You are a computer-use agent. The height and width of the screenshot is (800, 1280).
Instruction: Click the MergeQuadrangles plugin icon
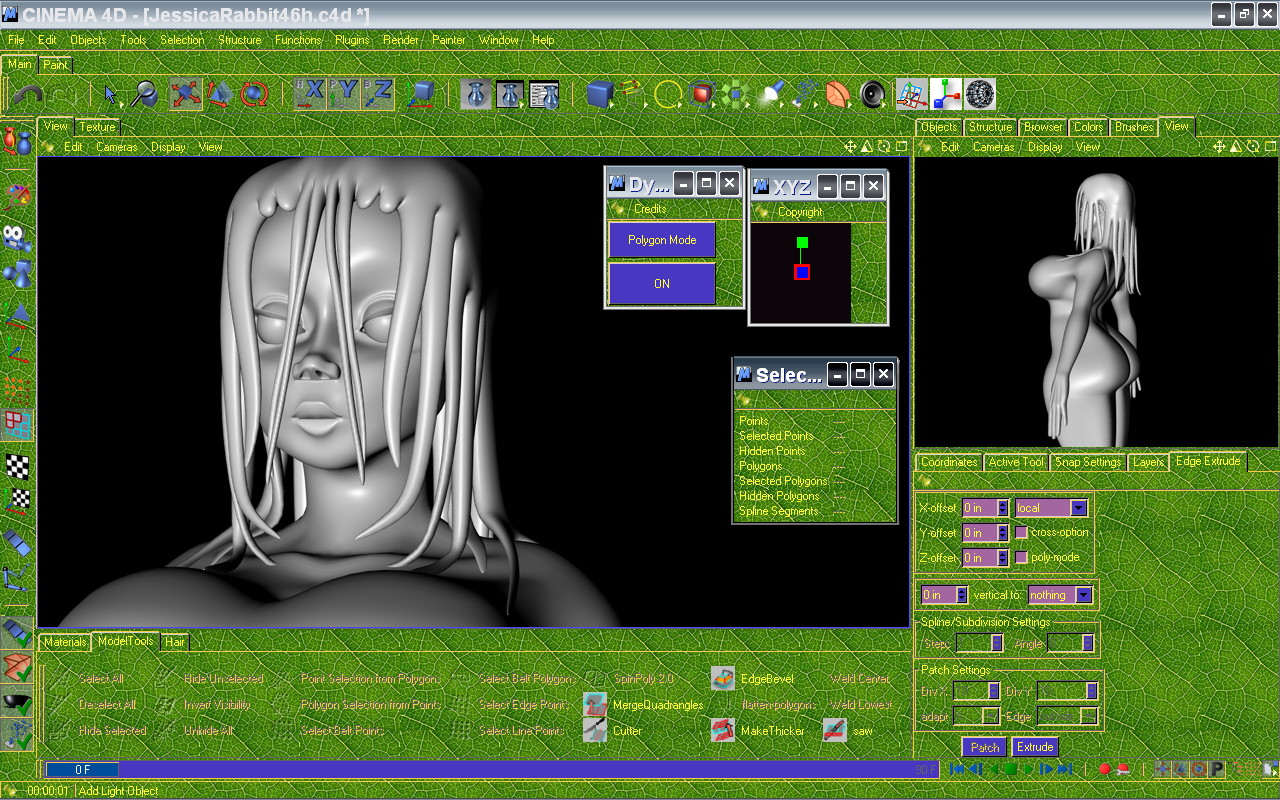tap(595, 705)
